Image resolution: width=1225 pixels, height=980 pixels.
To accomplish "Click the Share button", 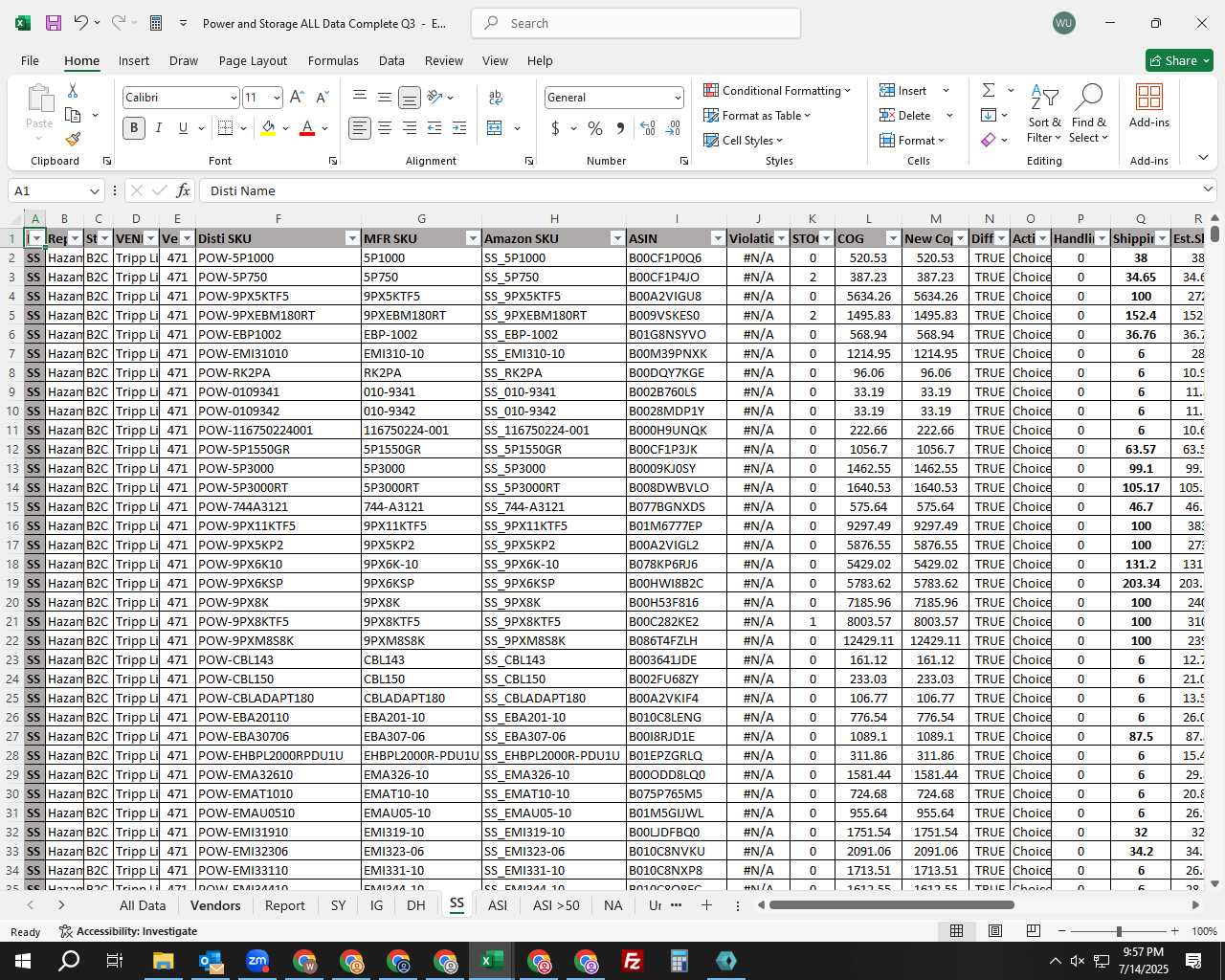I will pyautogui.click(x=1179, y=60).
